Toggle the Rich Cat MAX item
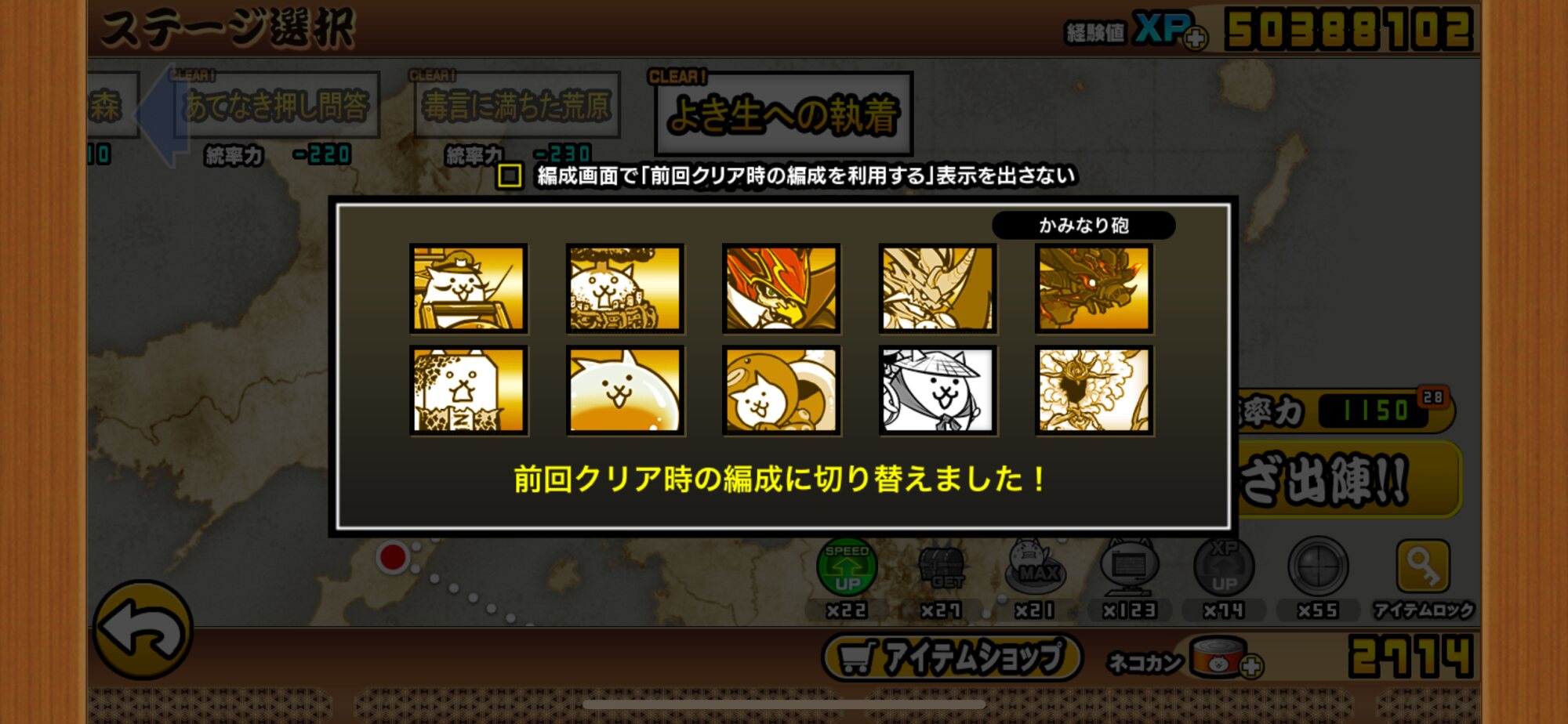The height and width of the screenshot is (724, 1568). point(1036,568)
